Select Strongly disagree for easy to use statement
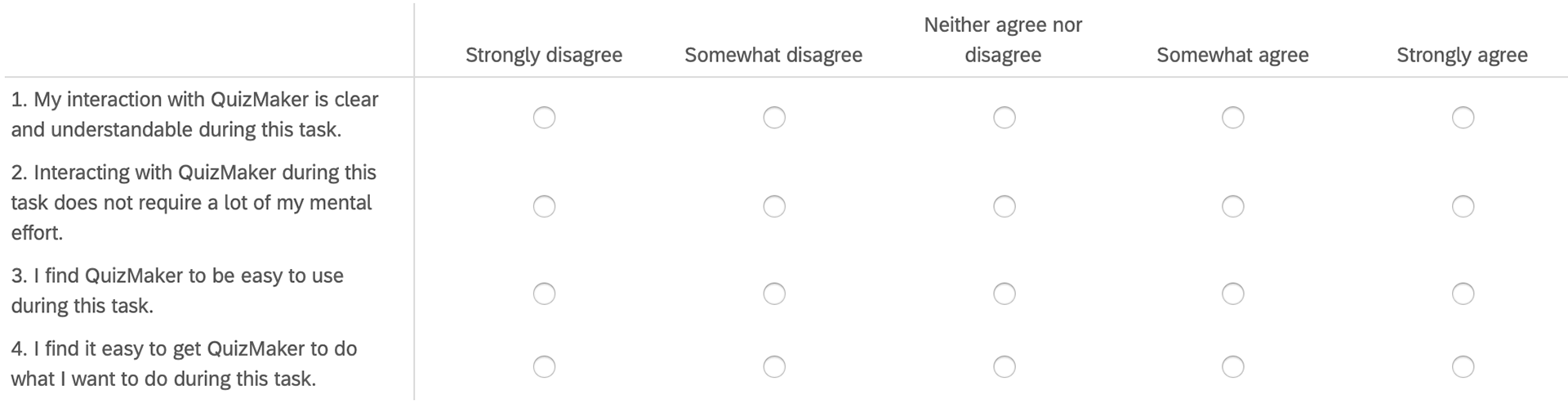Image resolution: width=1568 pixels, height=408 pixels. [x=544, y=294]
